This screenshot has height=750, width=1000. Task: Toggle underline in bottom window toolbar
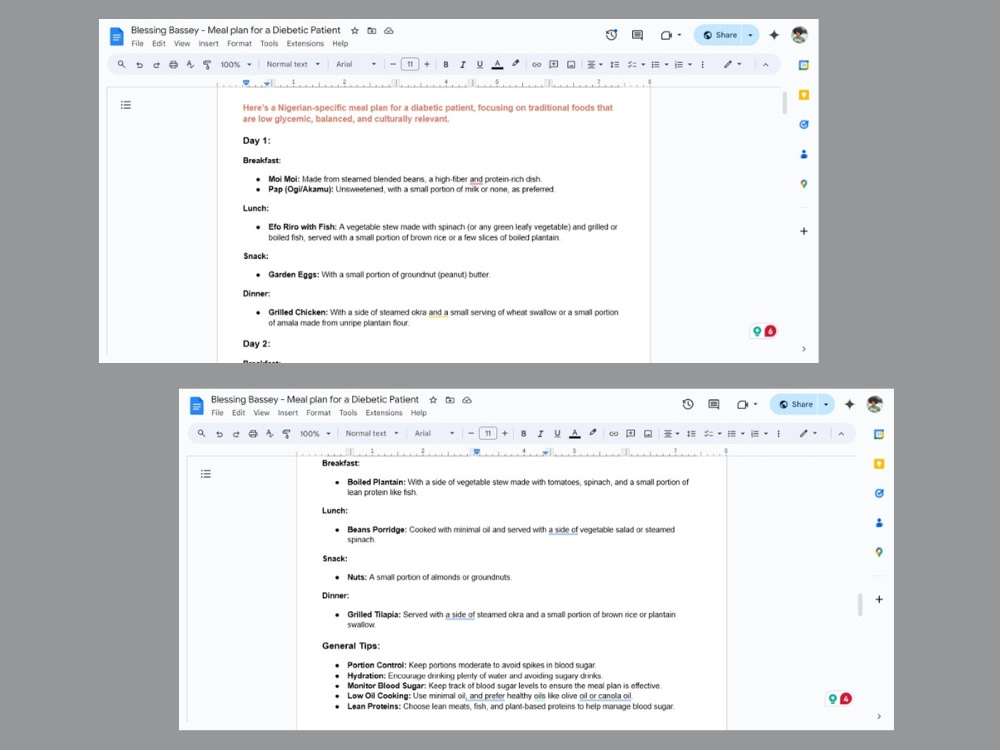pos(557,434)
